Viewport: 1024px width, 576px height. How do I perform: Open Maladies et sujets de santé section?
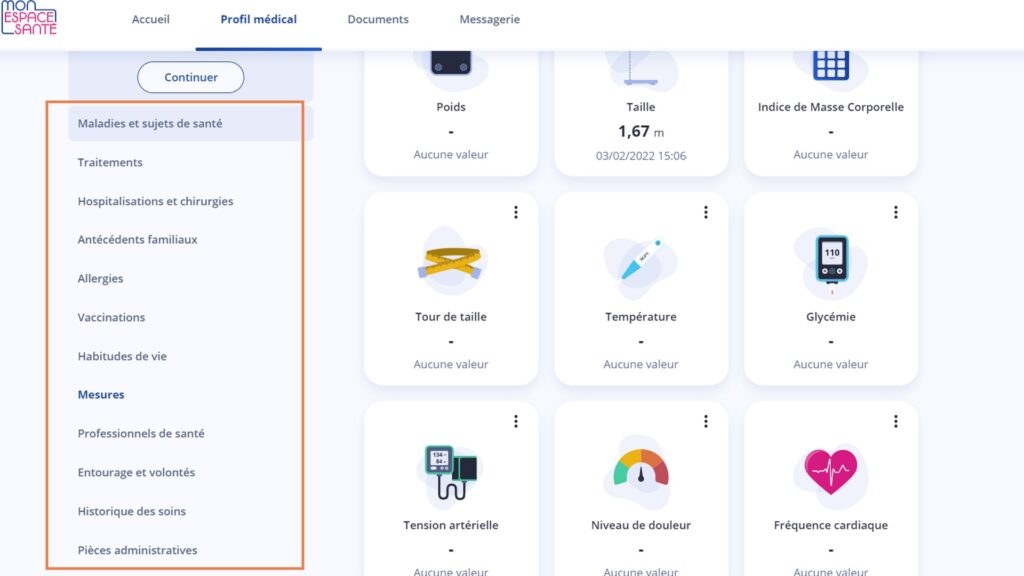coord(150,123)
